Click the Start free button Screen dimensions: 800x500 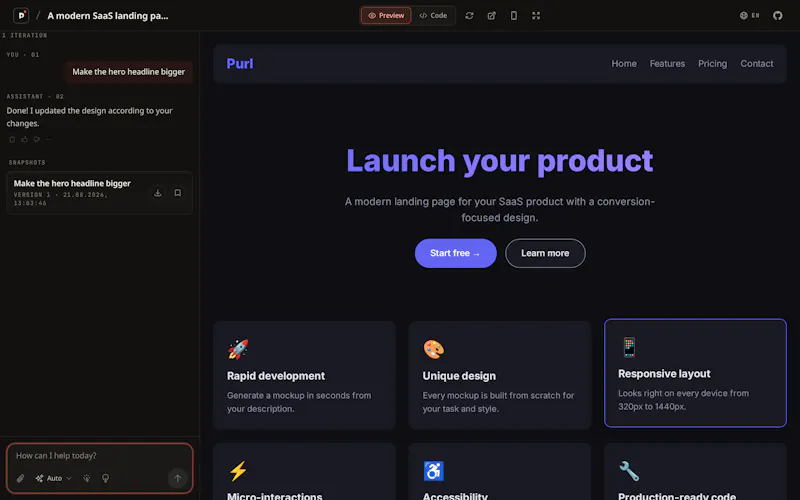(456, 253)
